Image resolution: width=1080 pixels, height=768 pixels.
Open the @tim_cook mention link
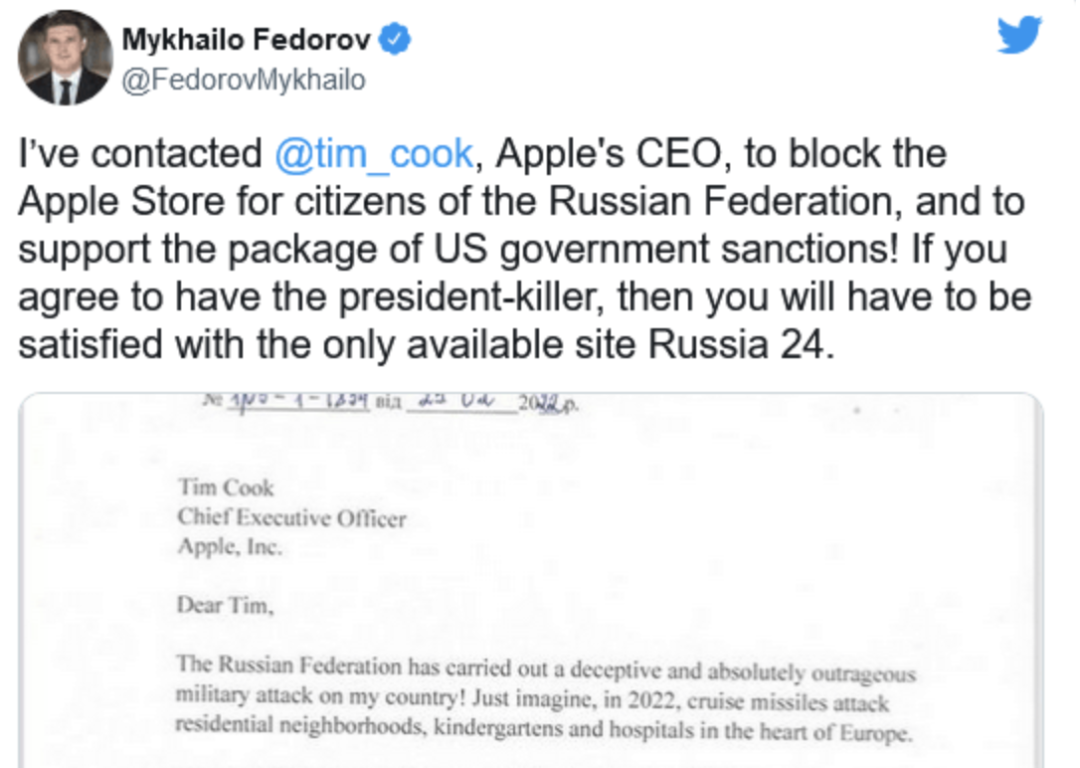pyautogui.click(x=373, y=154)
